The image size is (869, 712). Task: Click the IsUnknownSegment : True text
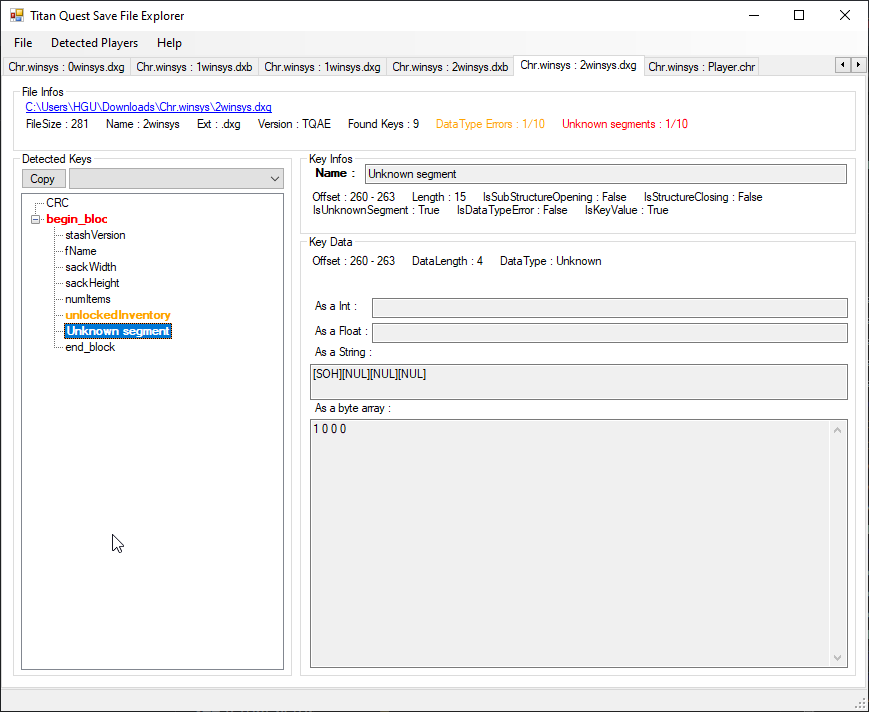pos(376,211)
